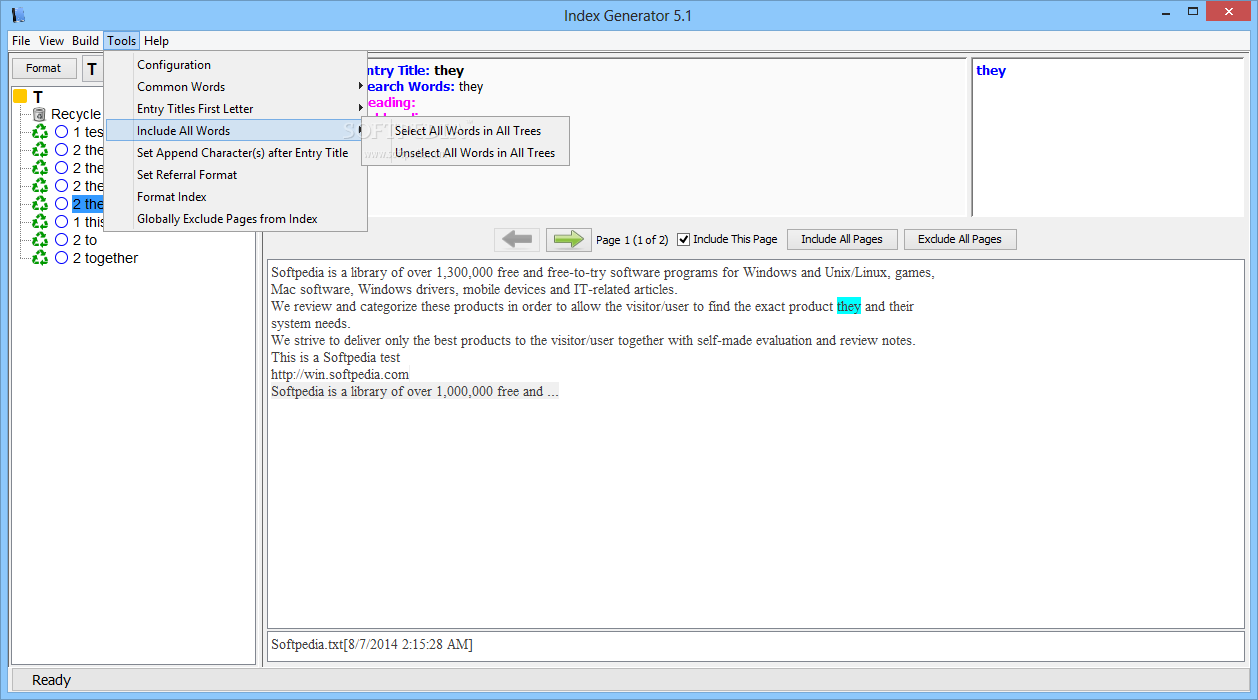1258x700 pixels.
Task: Uncheck the Include This Page checkbox
Action: 684,239
